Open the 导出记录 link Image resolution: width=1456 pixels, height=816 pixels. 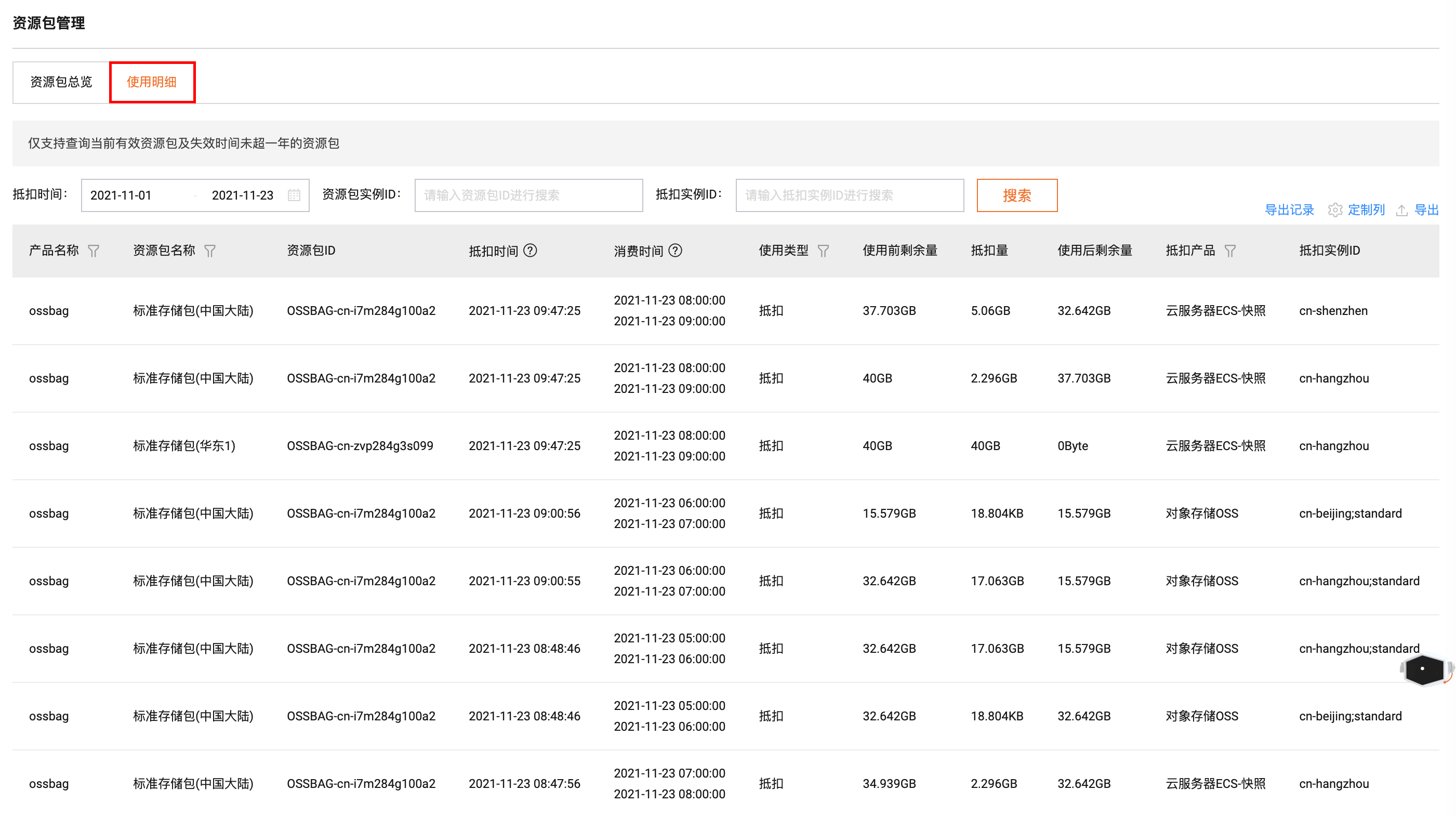point(1289,210)
